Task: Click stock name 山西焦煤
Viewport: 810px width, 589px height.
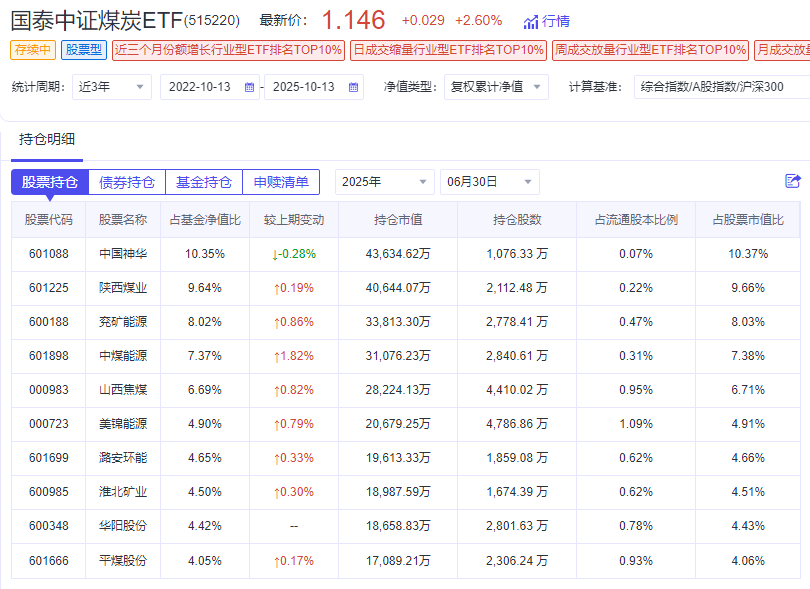Action: 123,390
